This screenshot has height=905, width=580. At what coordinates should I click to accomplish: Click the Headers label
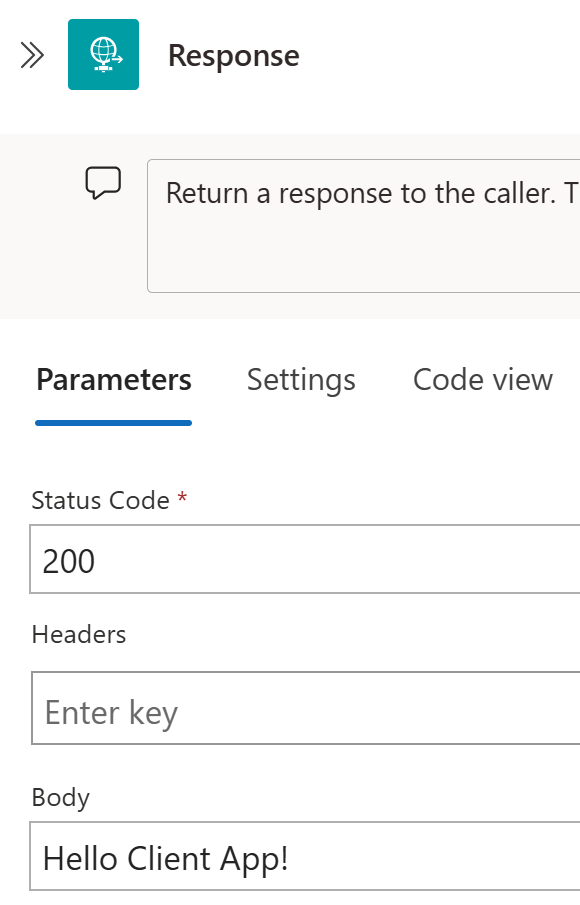[79, 635]
